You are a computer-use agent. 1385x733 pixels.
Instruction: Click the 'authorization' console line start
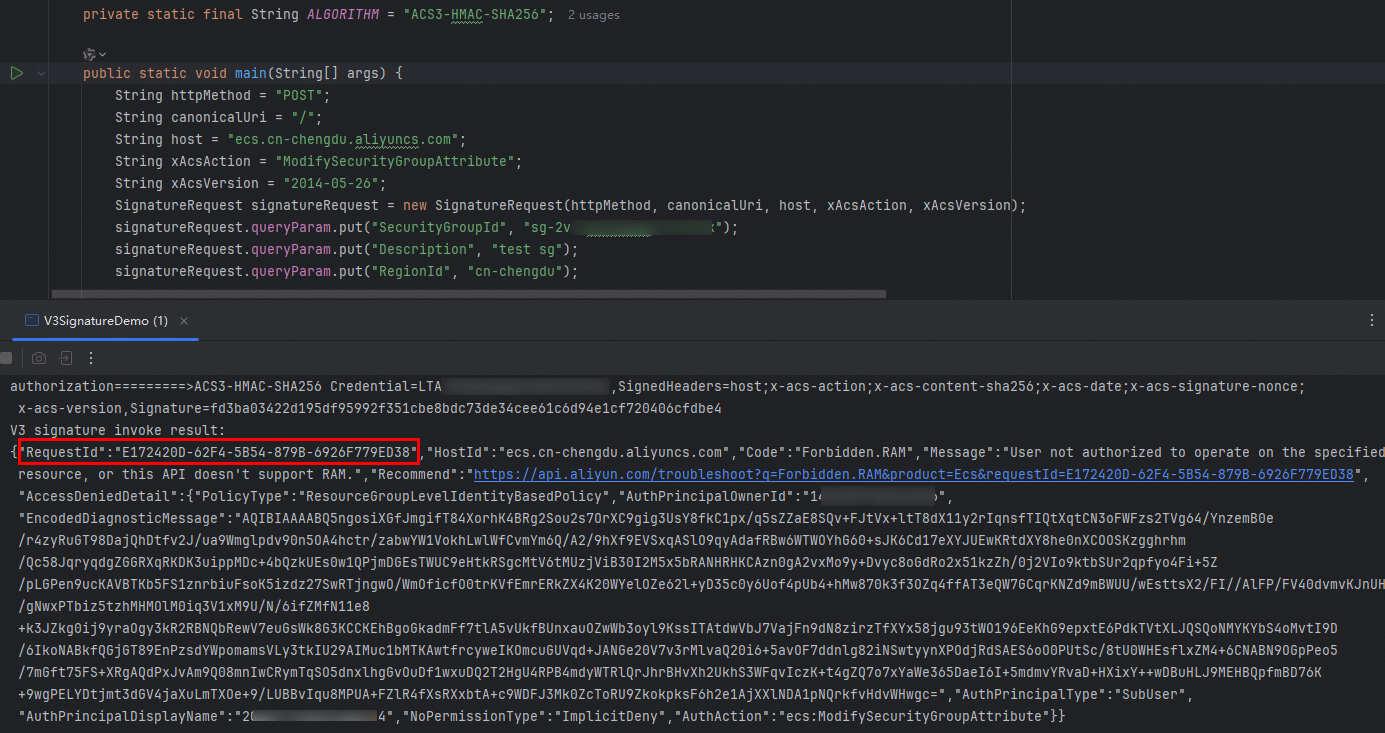(x=62, y=386)
